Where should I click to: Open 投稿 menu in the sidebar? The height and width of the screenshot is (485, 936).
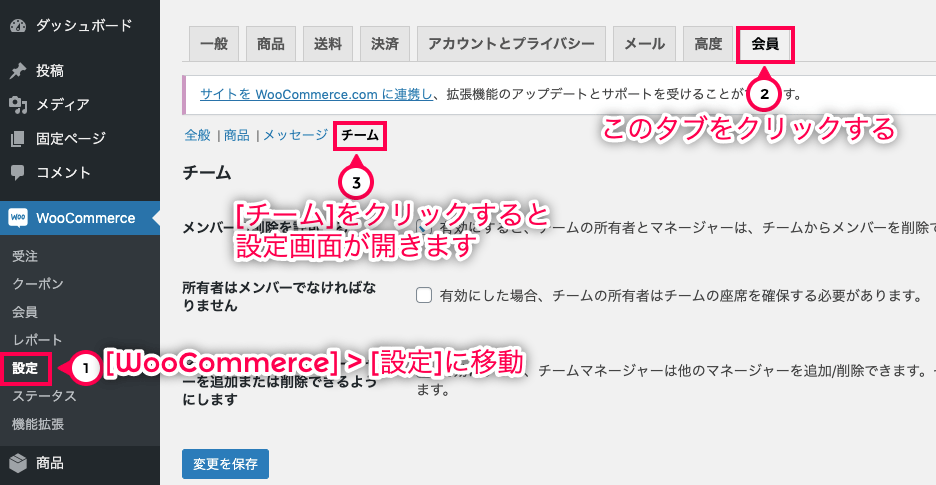pos(50,70)
